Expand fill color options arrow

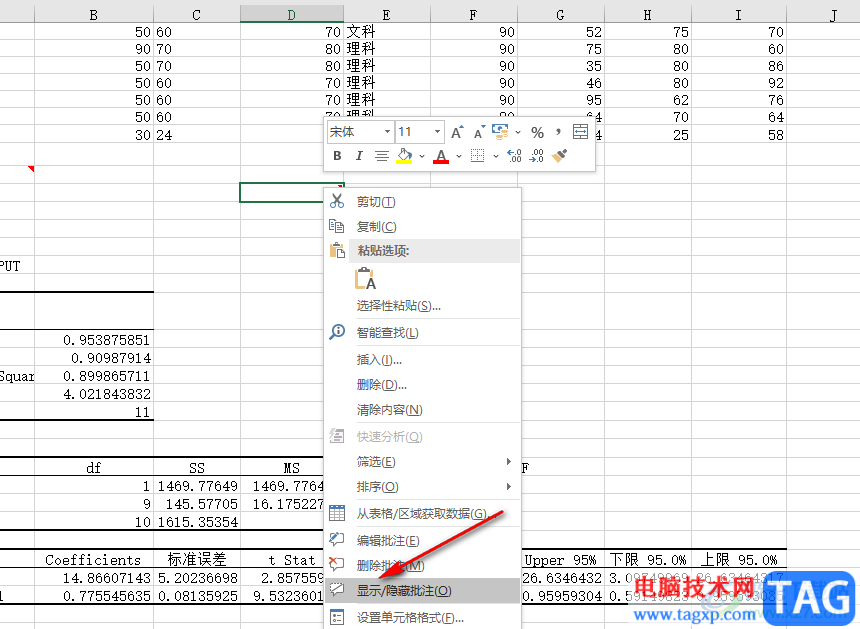(x=422, y=156)
